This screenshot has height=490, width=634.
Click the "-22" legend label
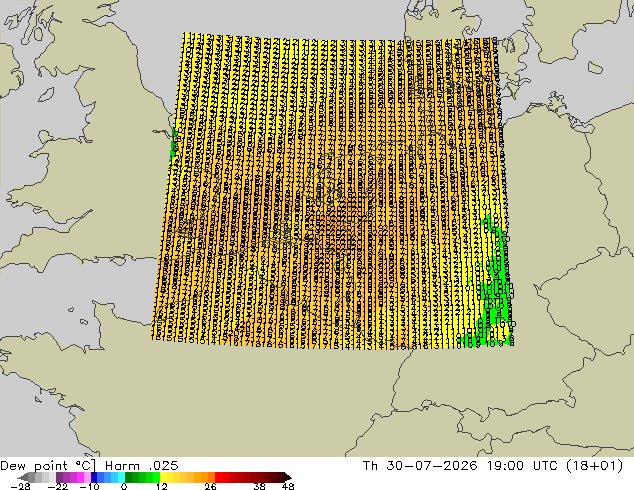pyautogui.click(x=57, y=486)
